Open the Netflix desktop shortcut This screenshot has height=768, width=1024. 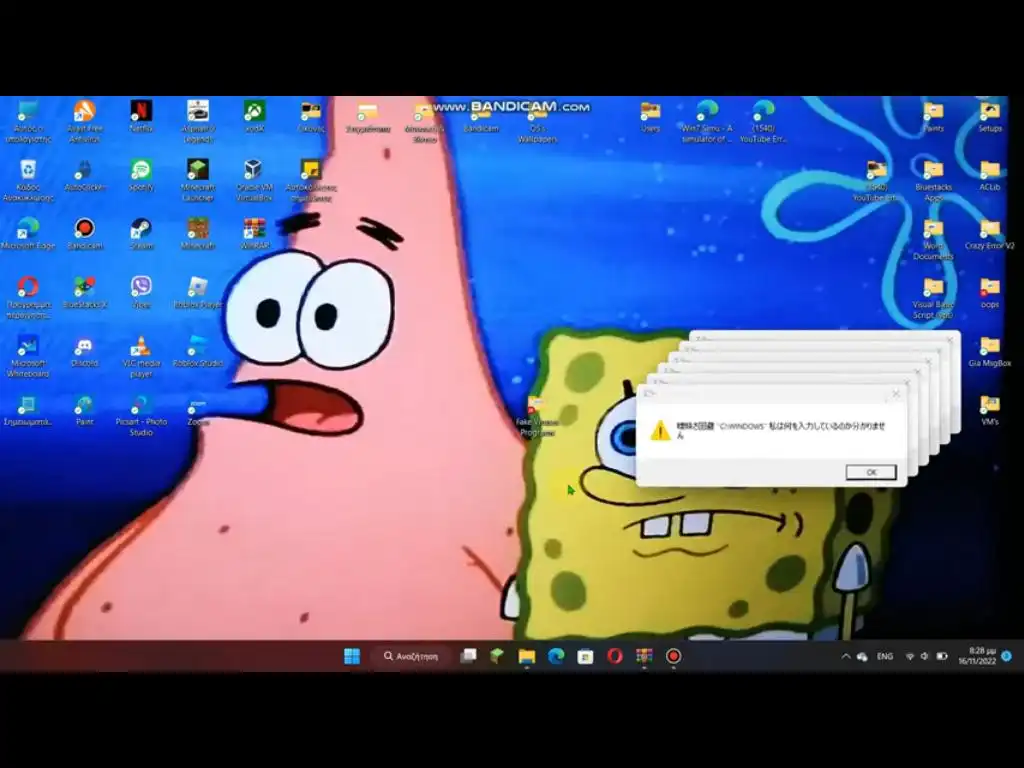click(x=141, y=116)
